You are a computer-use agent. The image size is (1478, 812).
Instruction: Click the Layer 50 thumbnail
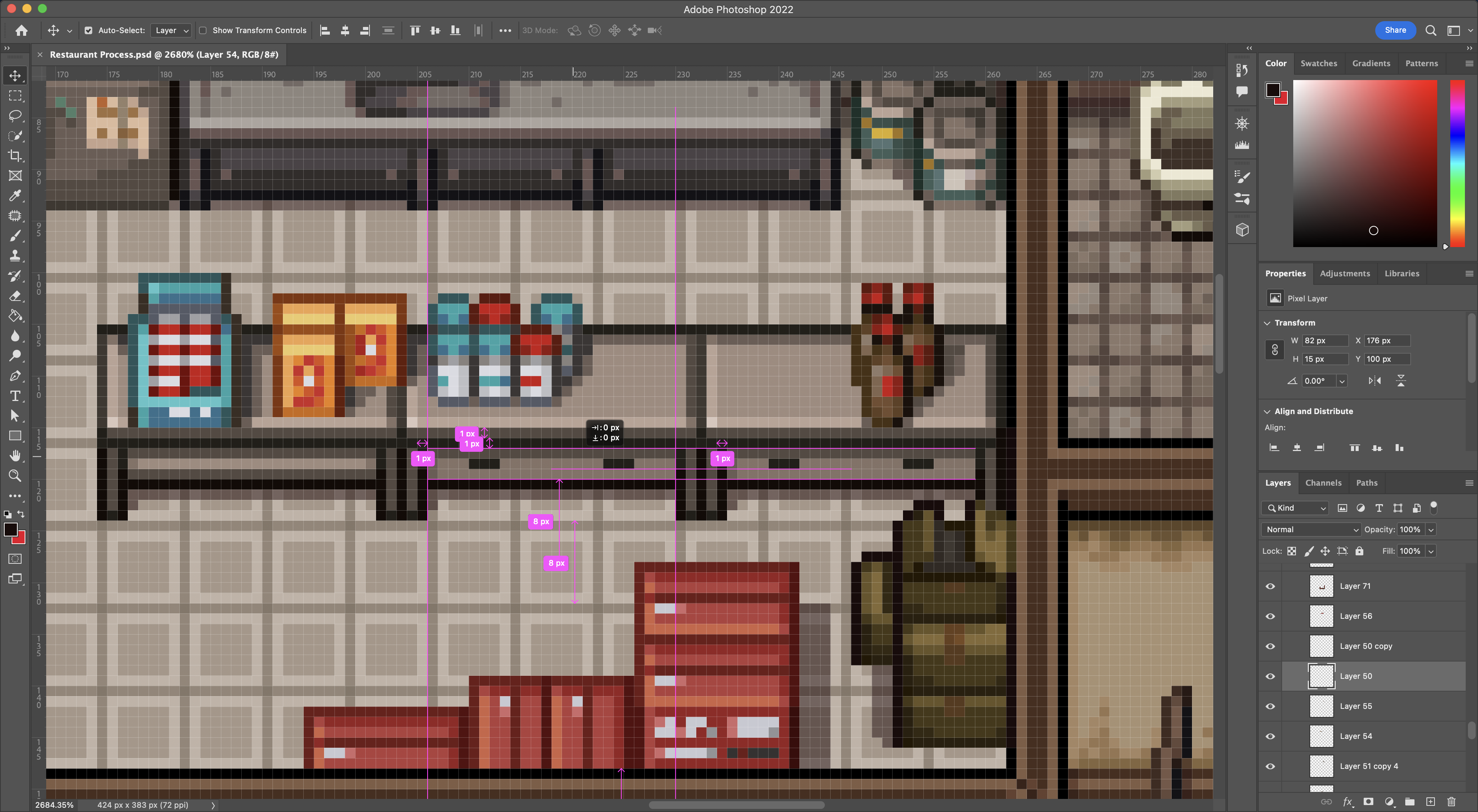[x=1321, y=677]
